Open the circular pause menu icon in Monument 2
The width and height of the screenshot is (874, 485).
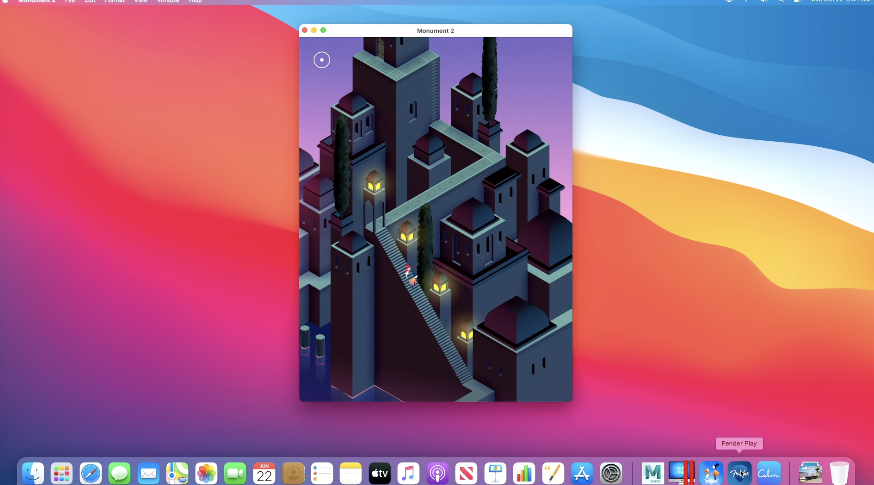(322, 60)
